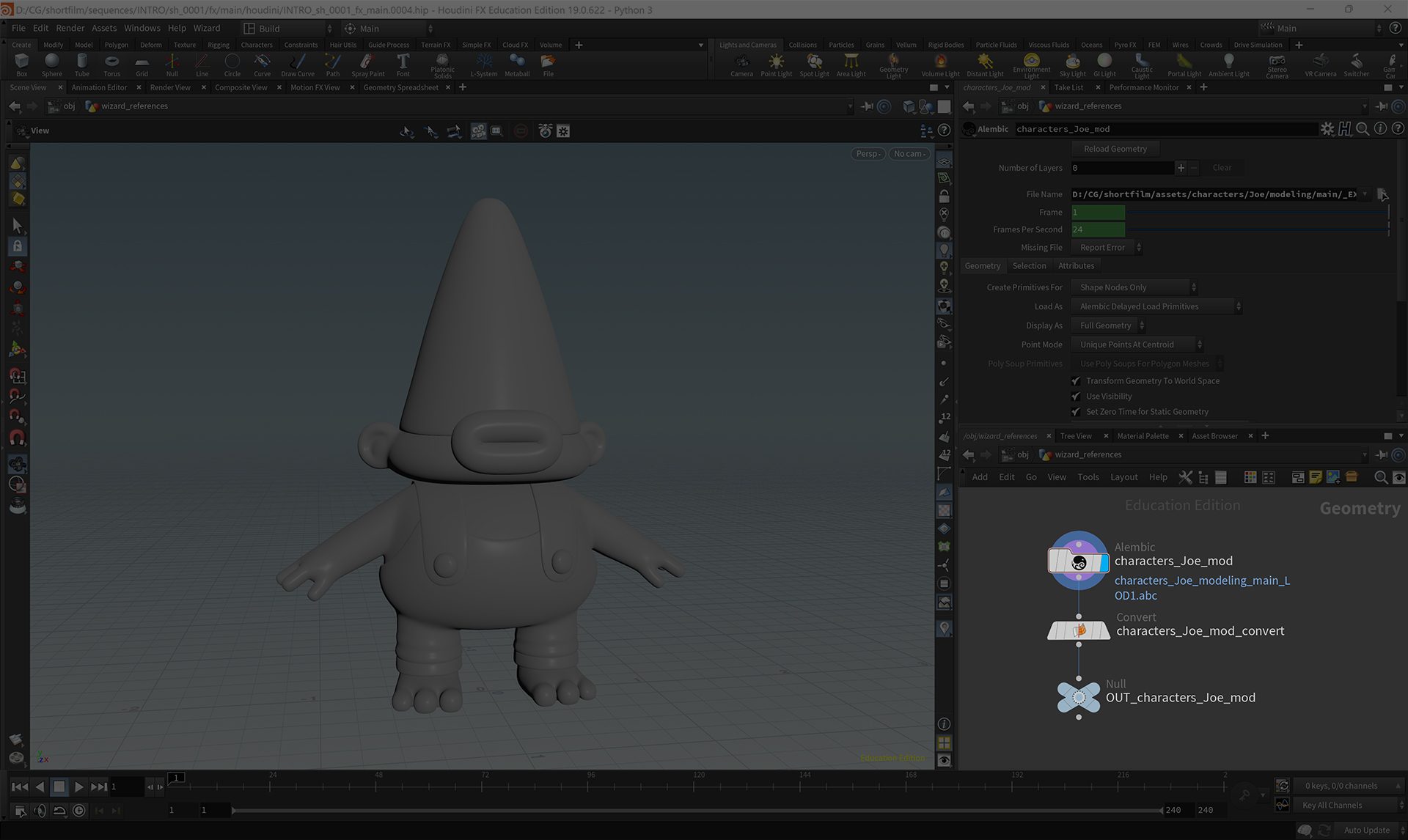Open the Layout menu in the network editor
This screenshot has height=840, width=1408.
pos(1123,477)
